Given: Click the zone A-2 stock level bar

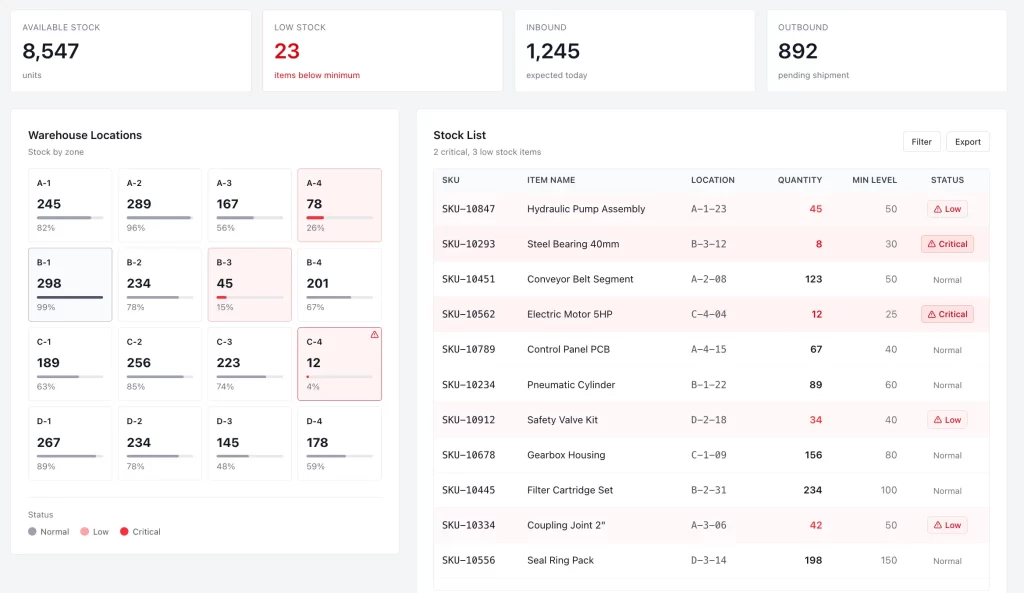Looking at the screenshot, I should tap(160, 217).
